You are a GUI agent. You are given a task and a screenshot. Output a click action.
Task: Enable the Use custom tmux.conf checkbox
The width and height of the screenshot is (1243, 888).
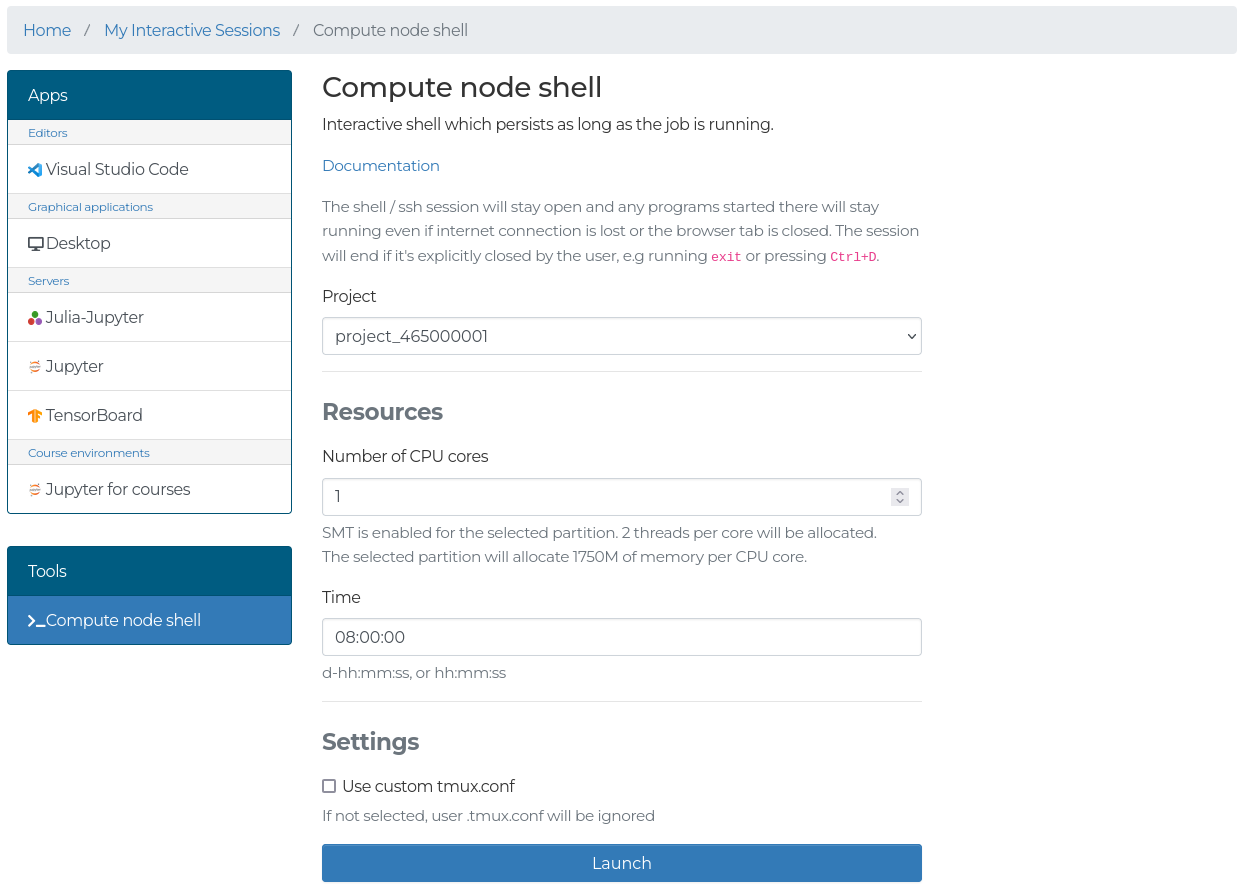click(329, 786)
